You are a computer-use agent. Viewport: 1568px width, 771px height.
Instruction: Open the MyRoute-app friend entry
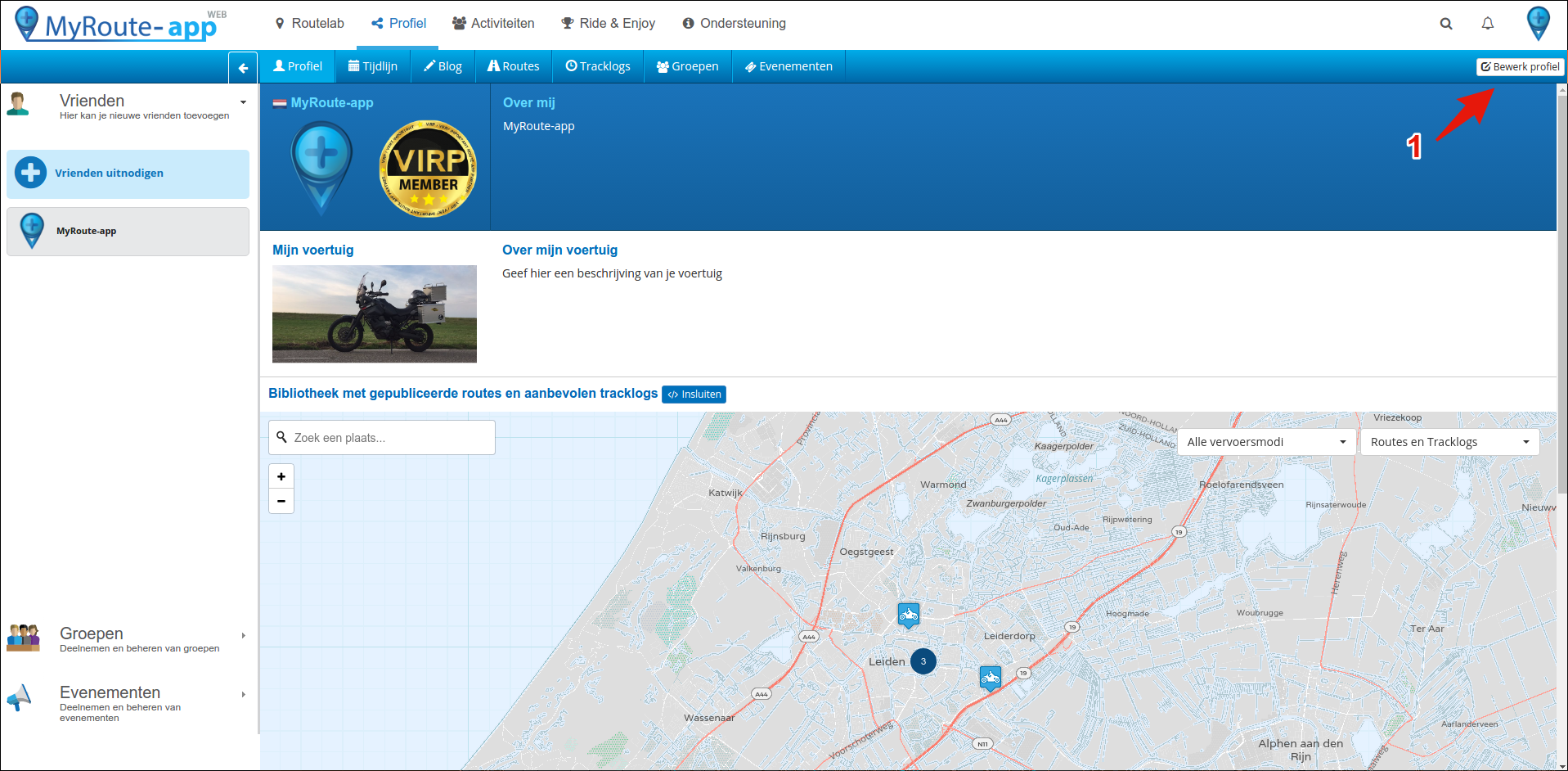tap(128, 232)
